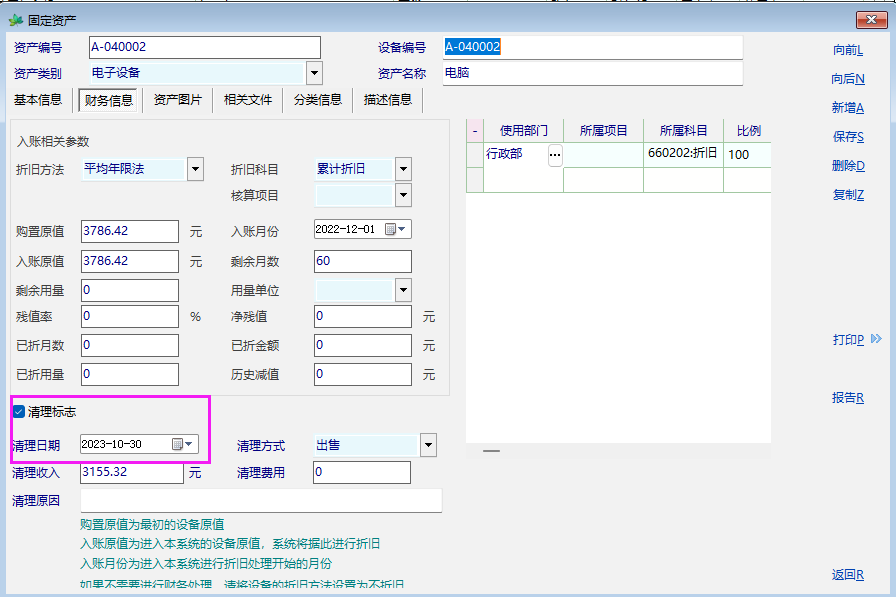Screen dimensions: 896x597
Task: Click the 返回 button
Action: click(x=848, y=575)
